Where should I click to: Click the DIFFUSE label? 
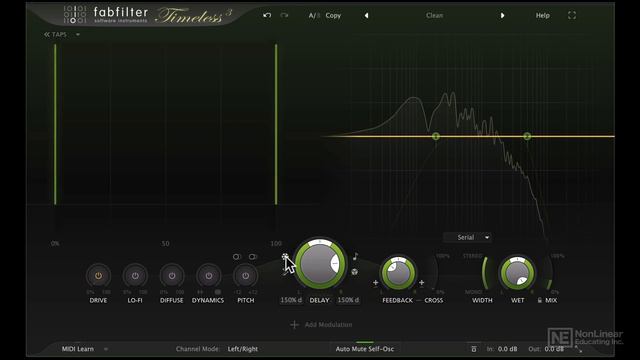[x=171, y=300]
